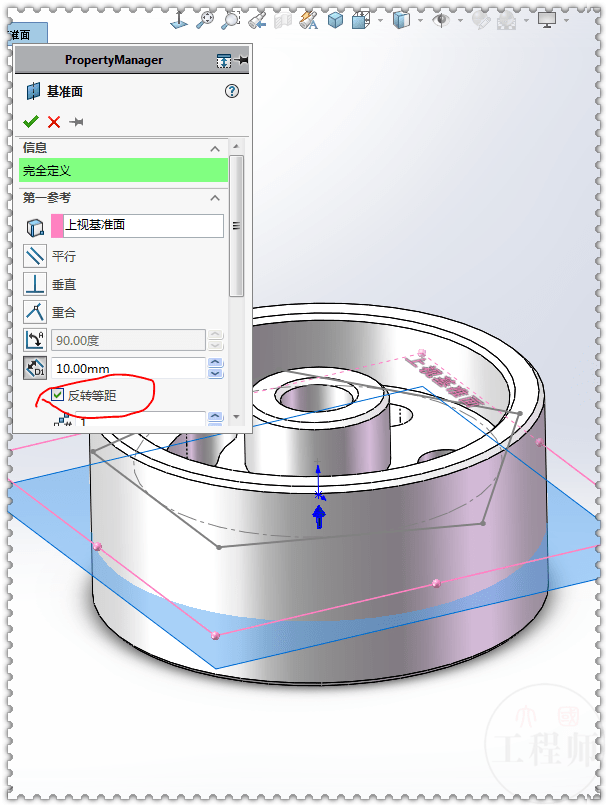Click the PropertyManager title bar
The height and width of the screenshot is (807, 608).
(132, 60)
